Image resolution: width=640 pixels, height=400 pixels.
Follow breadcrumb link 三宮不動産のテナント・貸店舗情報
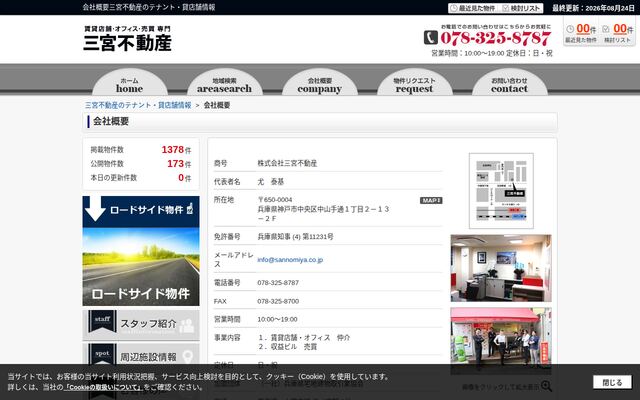138,105
